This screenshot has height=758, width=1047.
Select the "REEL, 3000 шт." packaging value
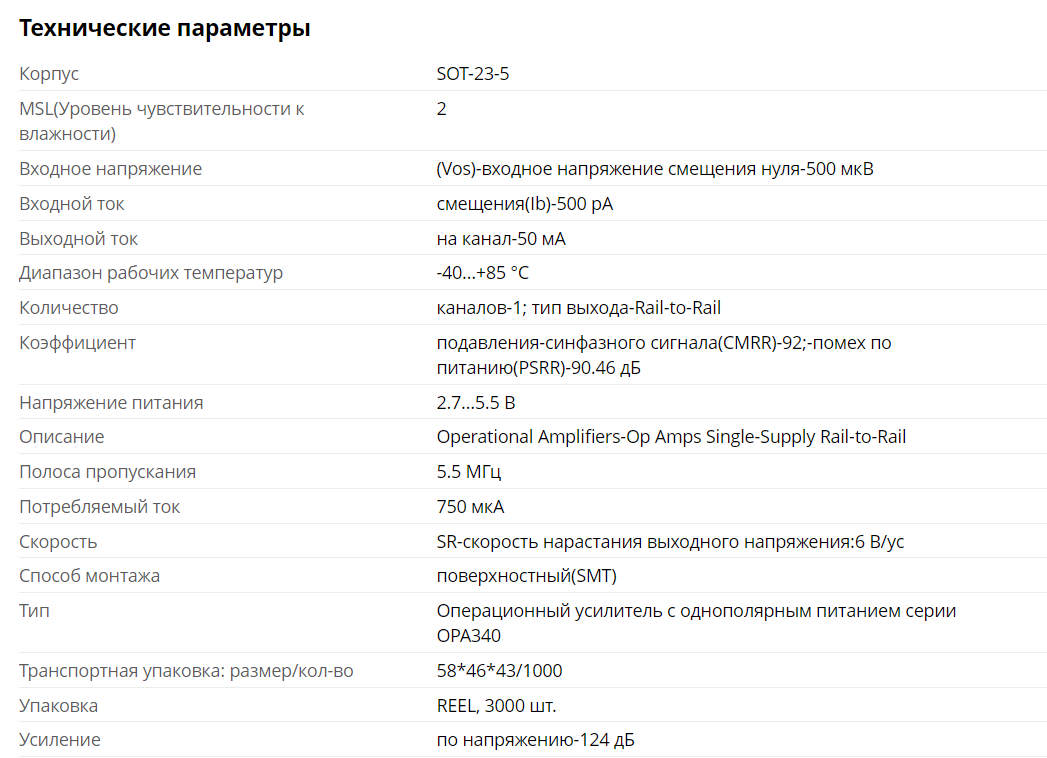tap(496, 706)
